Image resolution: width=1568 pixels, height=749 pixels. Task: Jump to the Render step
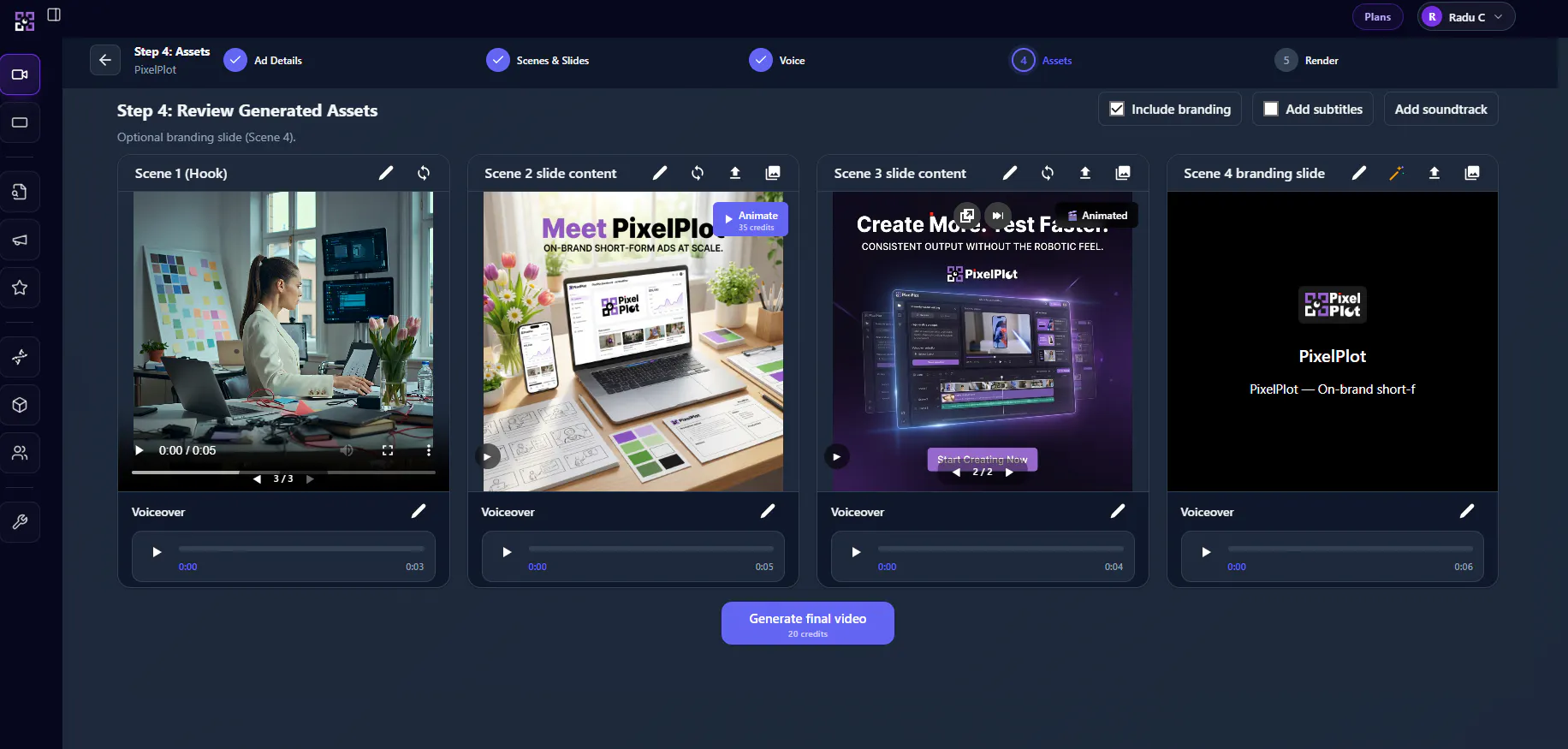click(x=1307, y=60)
